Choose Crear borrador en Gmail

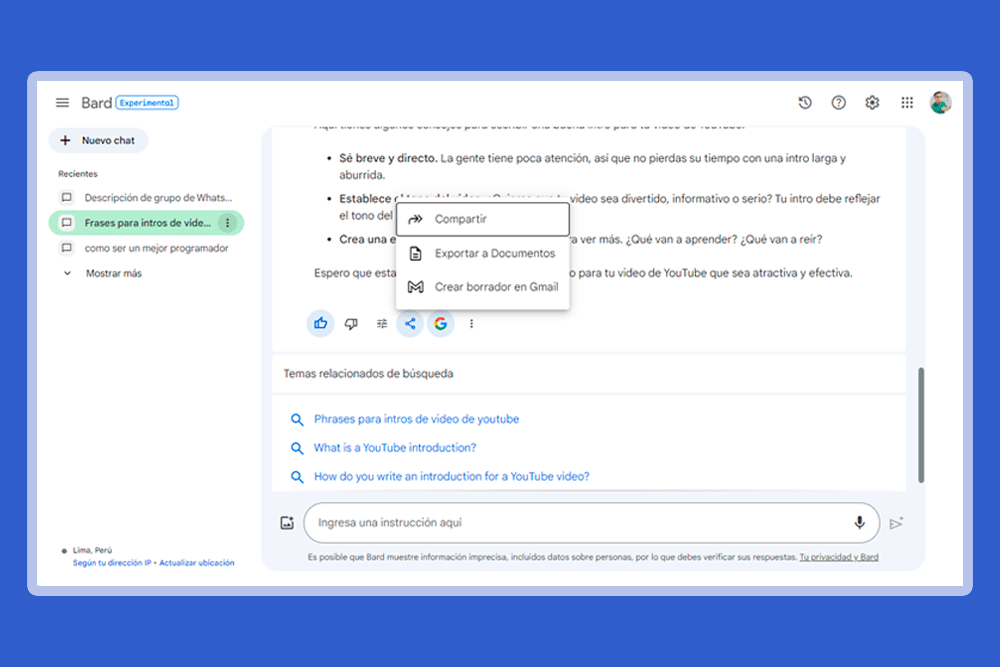(482, 287)
